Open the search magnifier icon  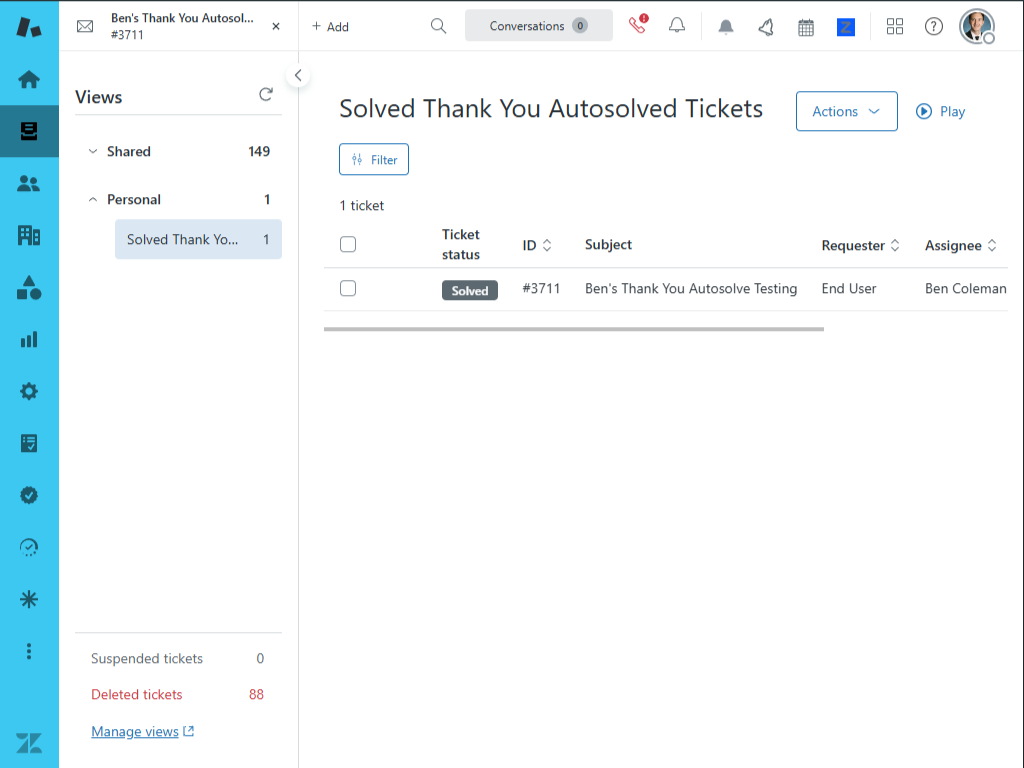point(438,26)
